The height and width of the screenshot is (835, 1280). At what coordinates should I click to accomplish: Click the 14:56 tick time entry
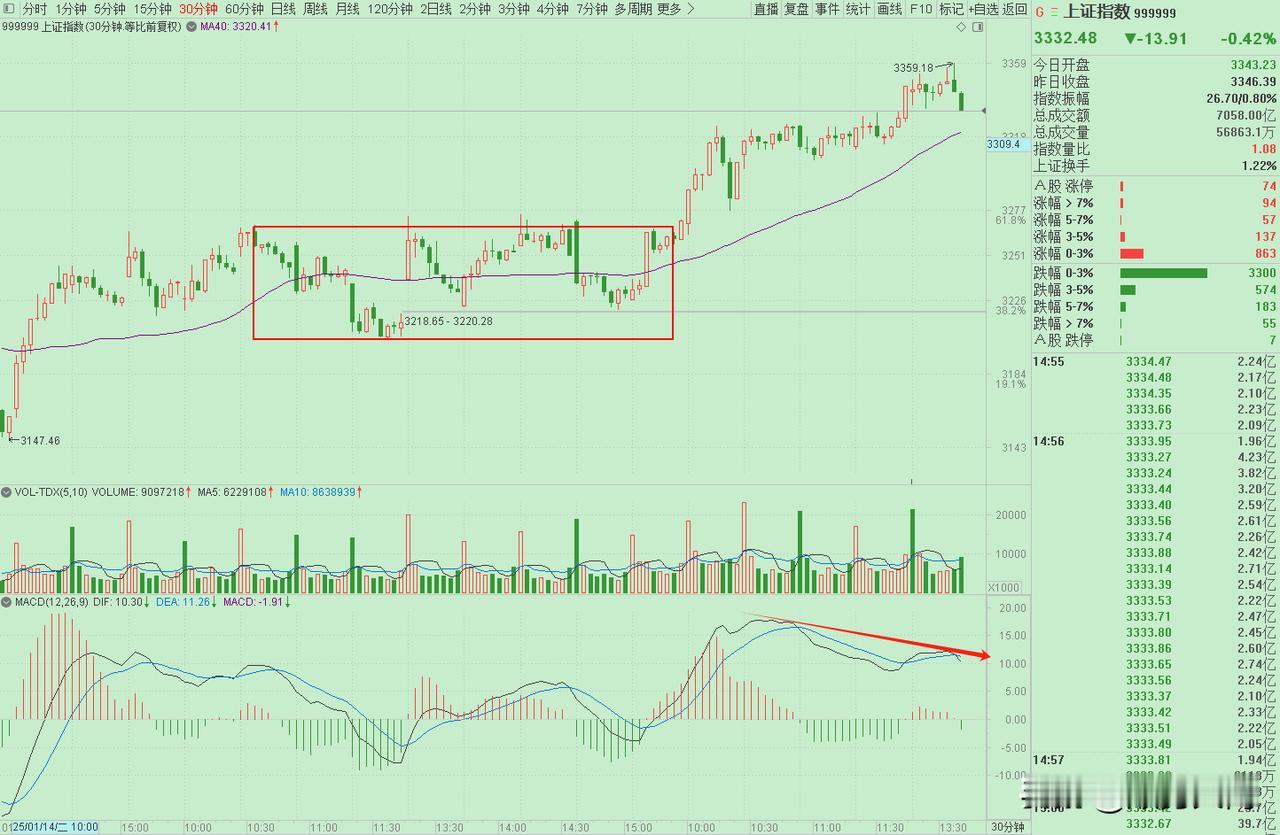coord(1049,441)
